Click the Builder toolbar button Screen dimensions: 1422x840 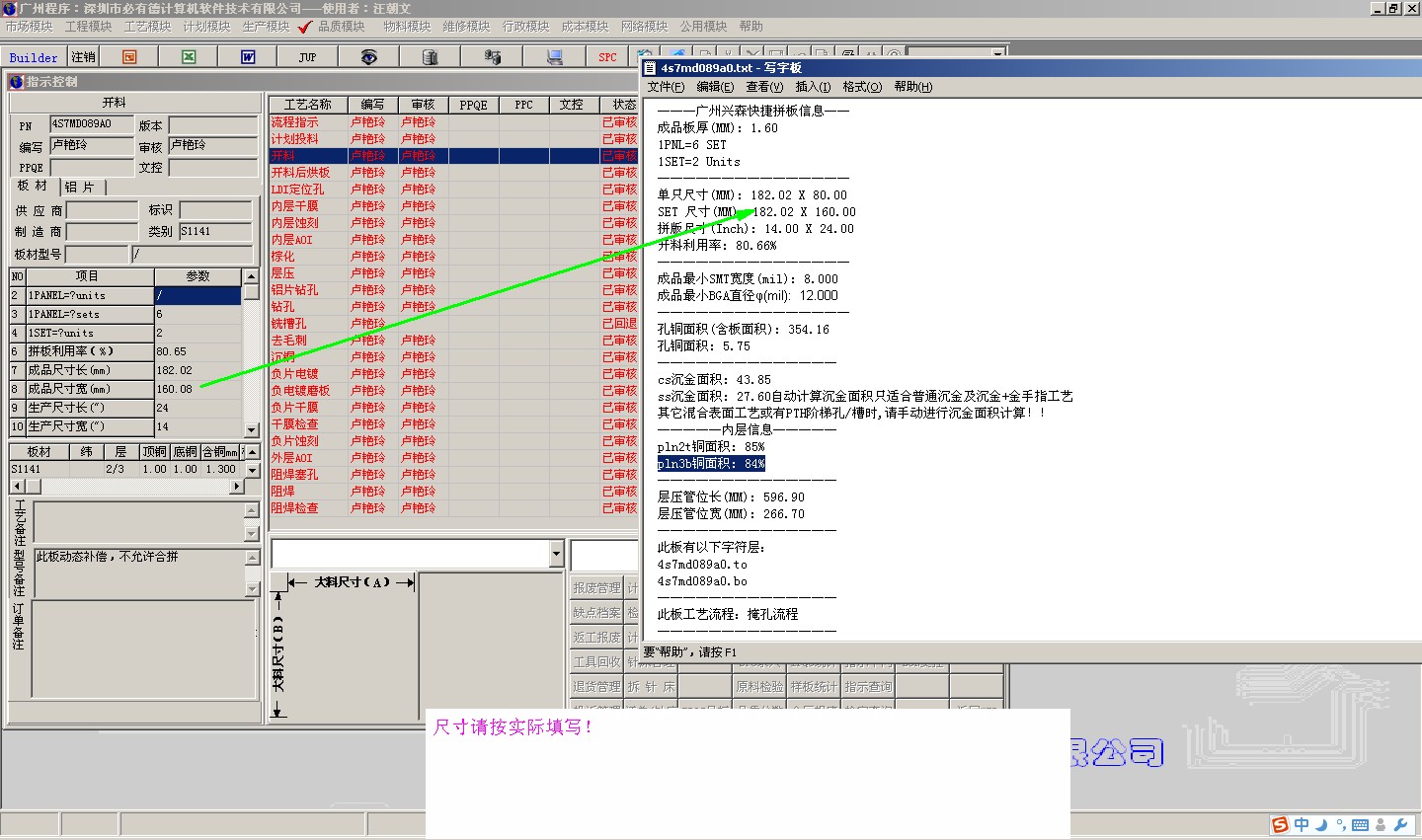[34, 57]
